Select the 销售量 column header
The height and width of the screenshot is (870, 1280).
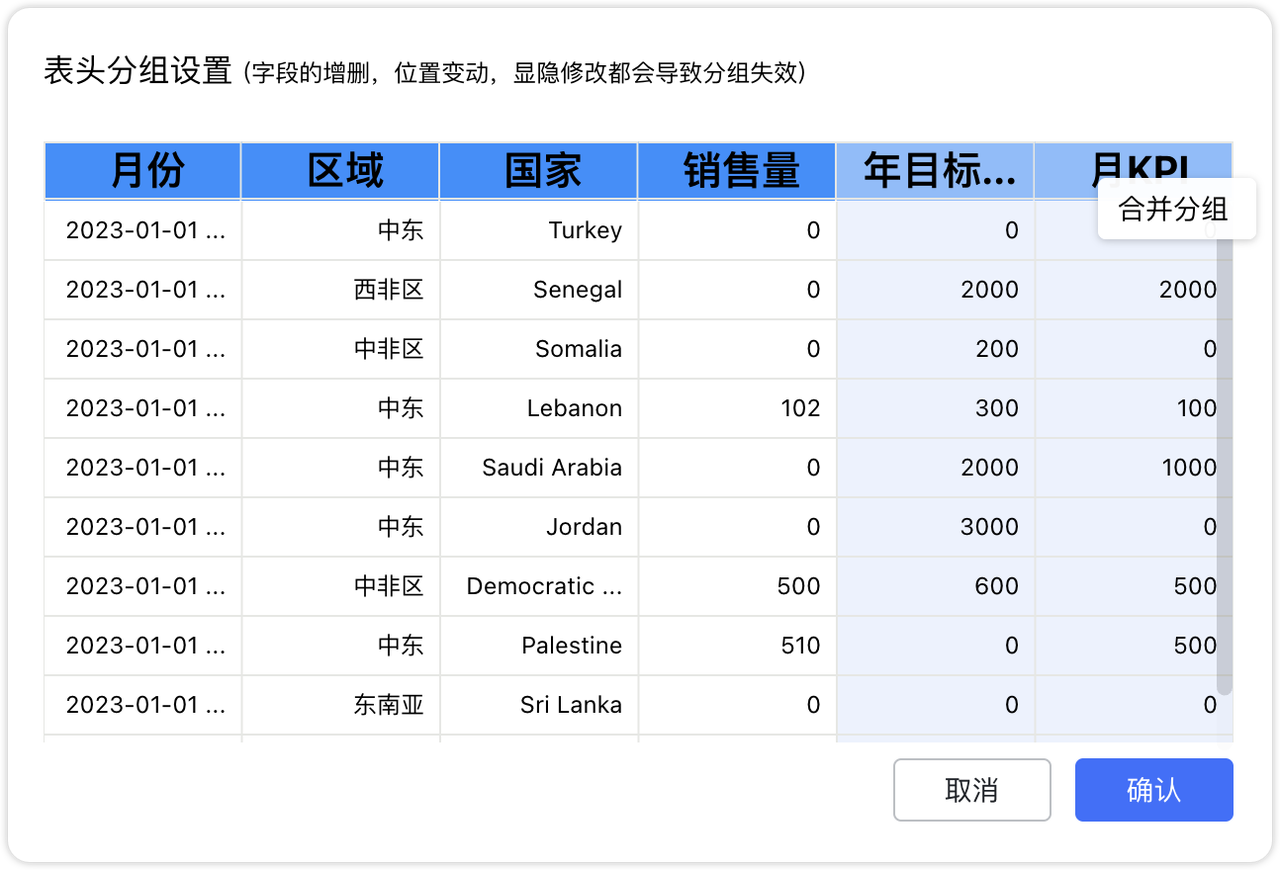737,171
